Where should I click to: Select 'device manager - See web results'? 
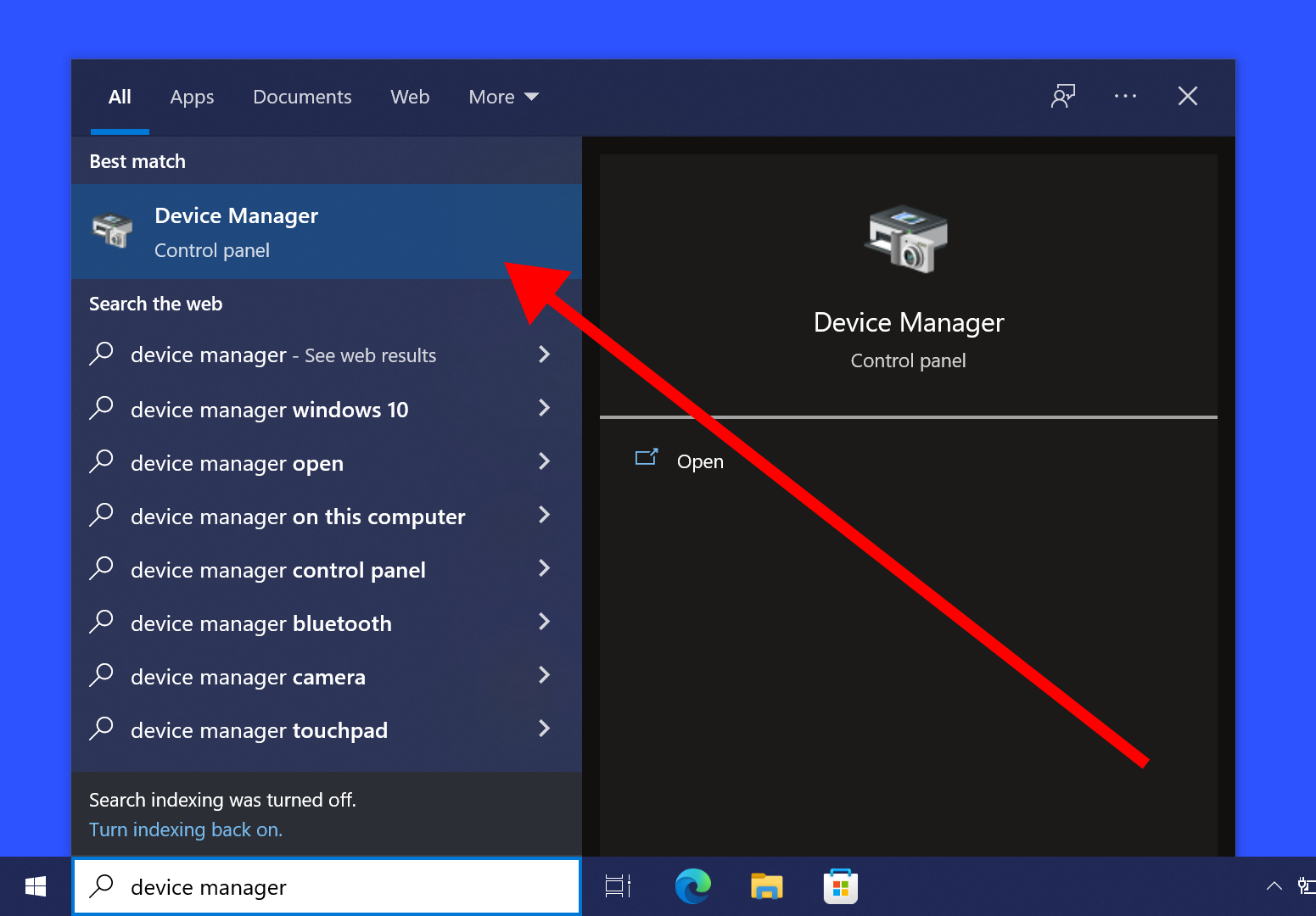coord(283,355)
